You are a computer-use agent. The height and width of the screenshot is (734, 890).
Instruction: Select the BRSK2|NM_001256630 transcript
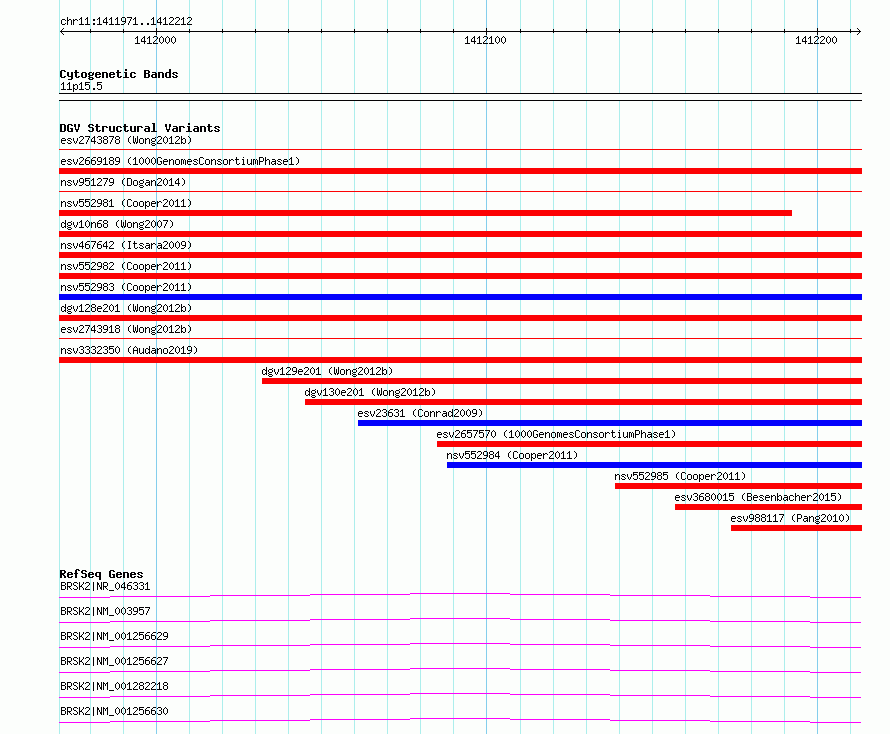[x=114, y=711]
